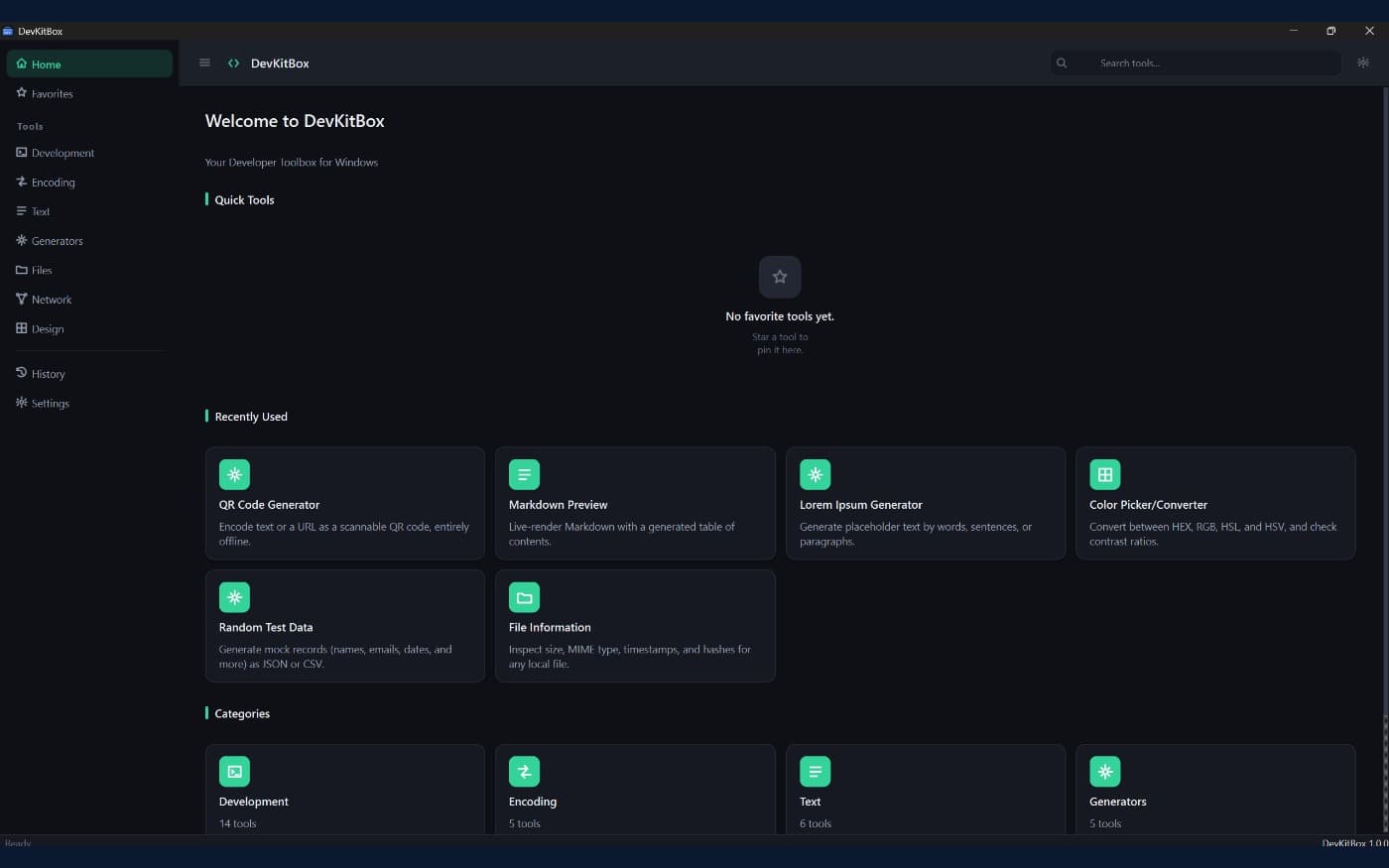
Task: Click the Home icon in sidebar
Action: [x=21, y=63]
